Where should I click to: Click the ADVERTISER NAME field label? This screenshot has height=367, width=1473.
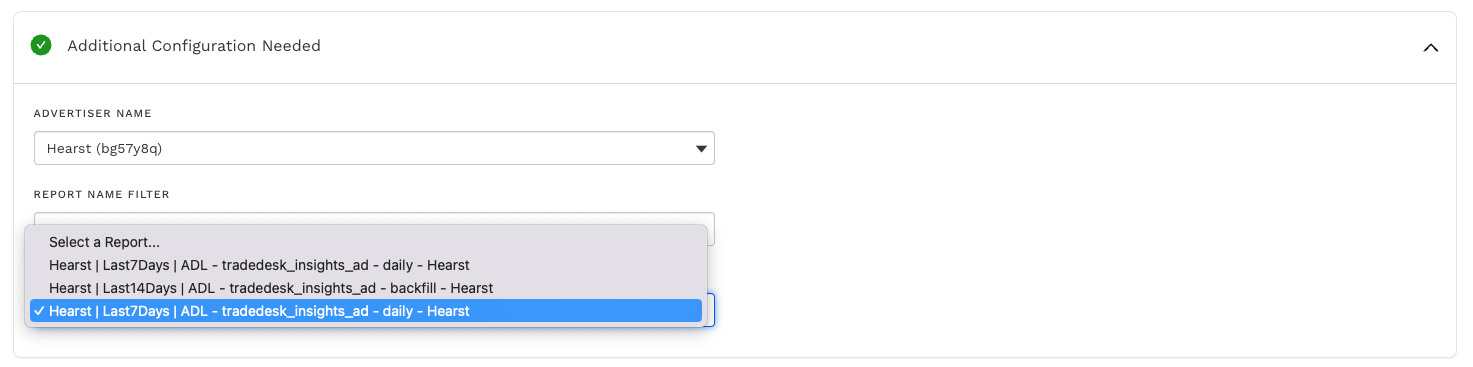93,114
